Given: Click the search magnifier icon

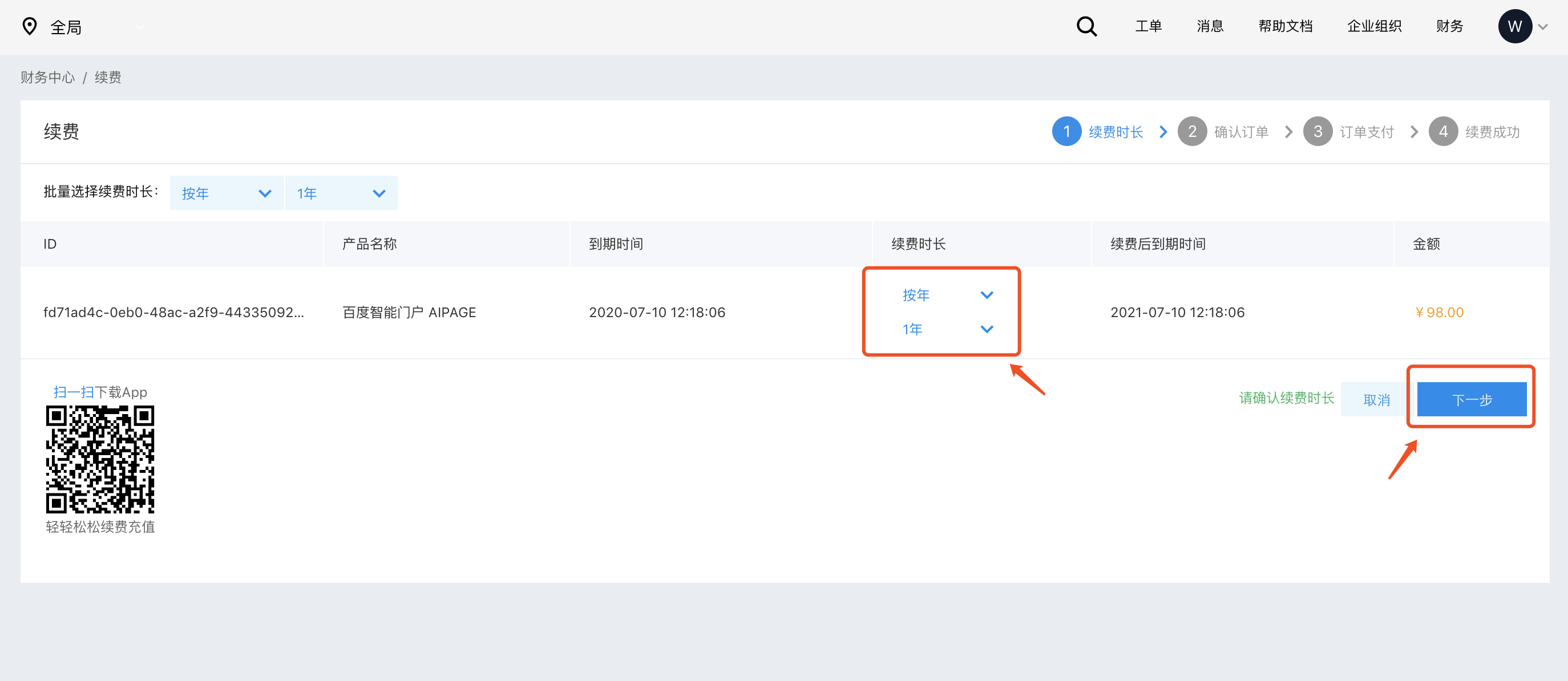Looking at the screenshot, I should [x=1086, y=26].
